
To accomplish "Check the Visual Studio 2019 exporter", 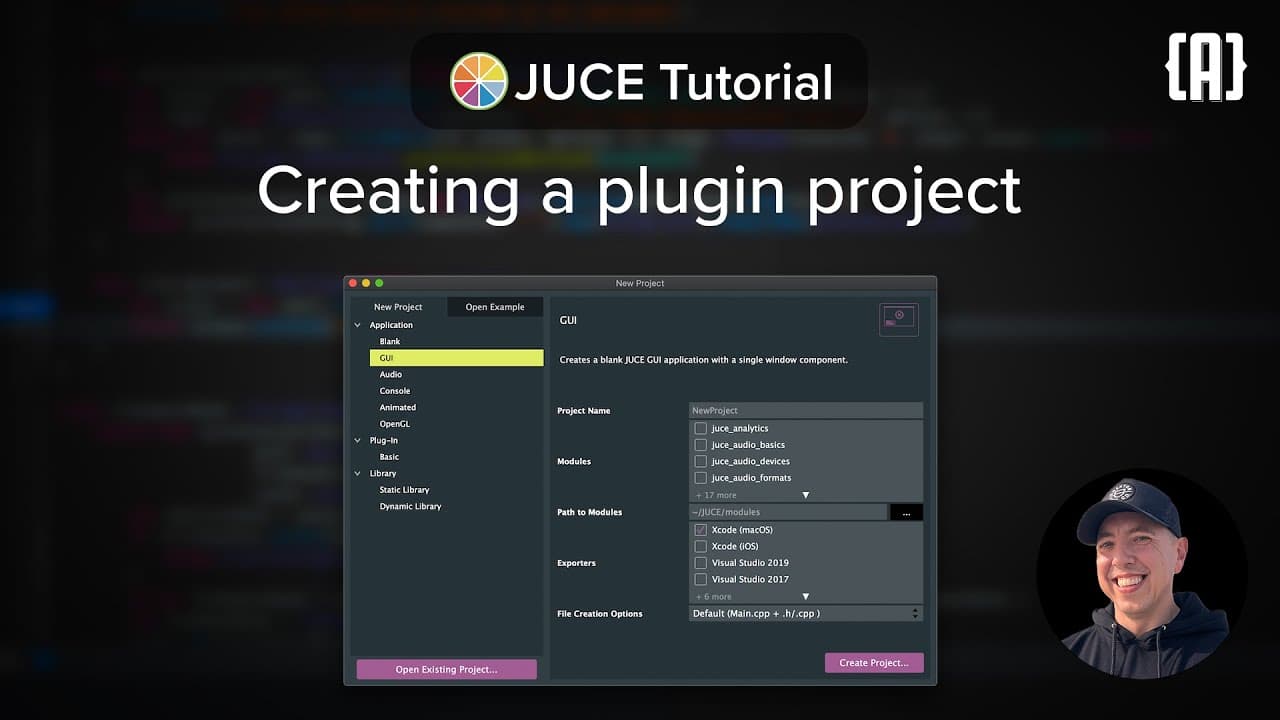I will click(701, 563).
